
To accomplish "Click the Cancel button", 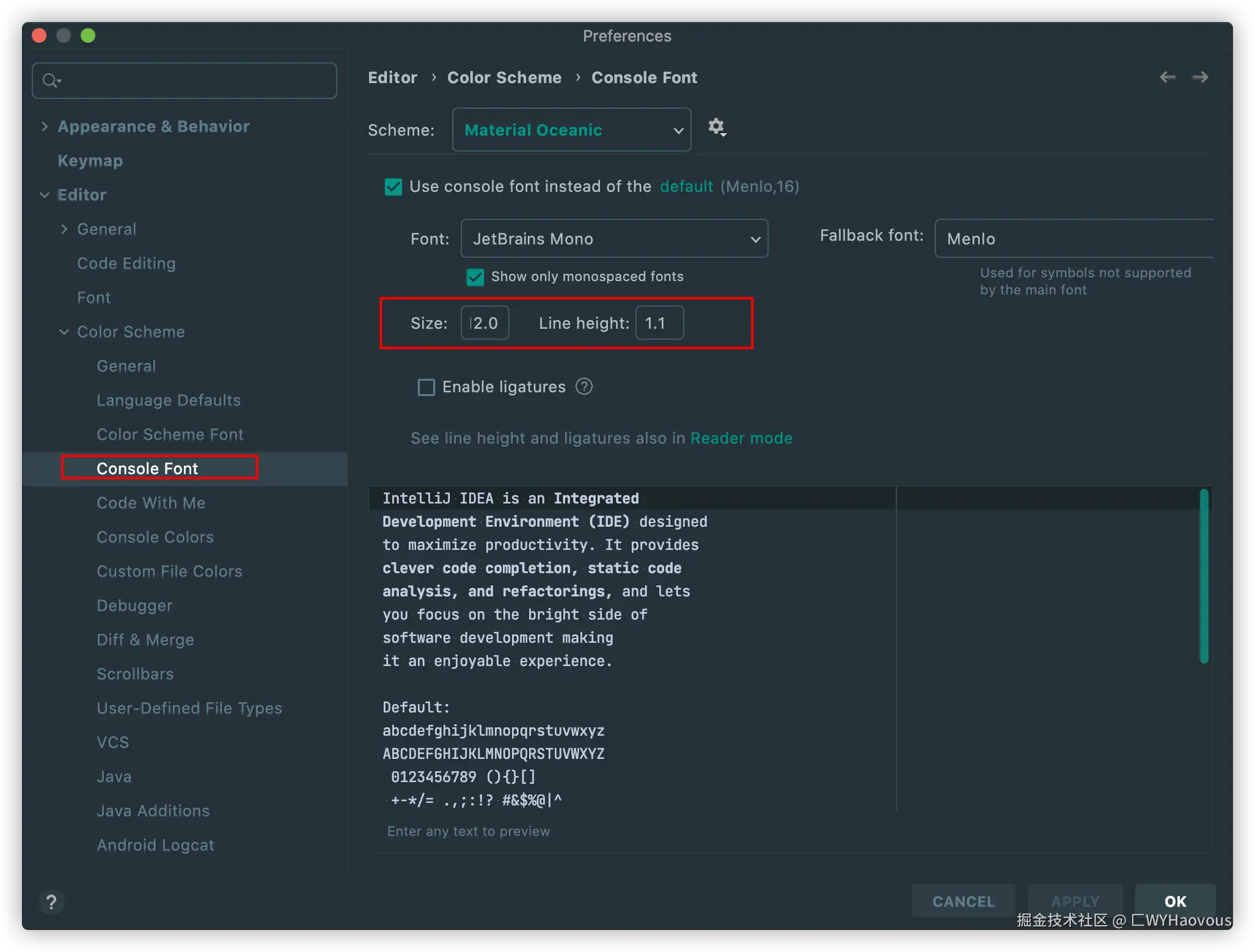I will click(963, 901).
